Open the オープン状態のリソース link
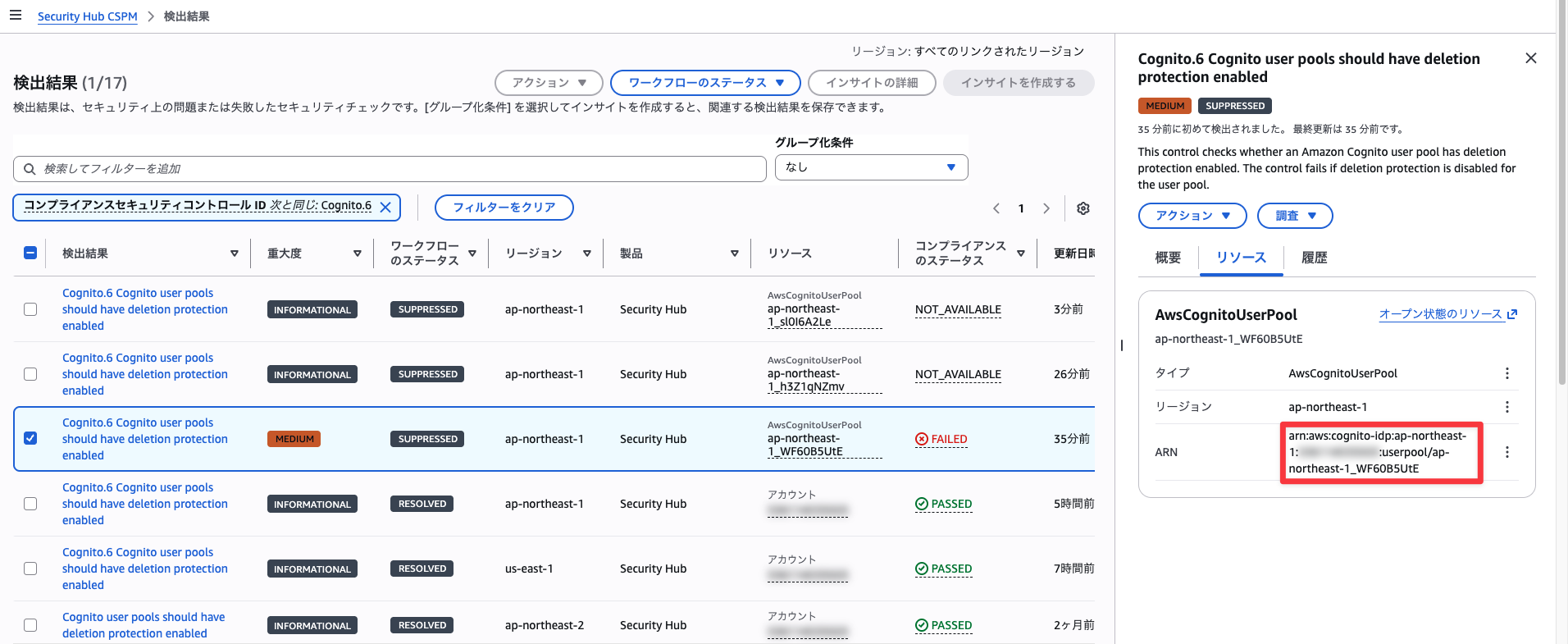Image resolution: width=1568 pixels, height=644 pixels. pyautogui.click(x=1448, y=314)
